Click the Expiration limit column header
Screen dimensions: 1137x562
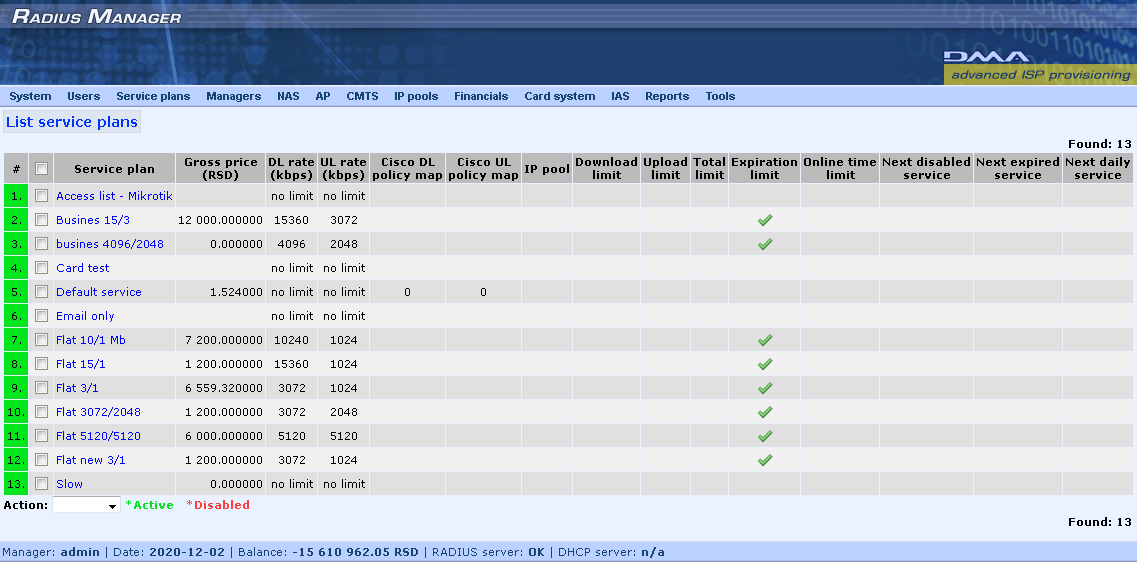tap(764, 168)
